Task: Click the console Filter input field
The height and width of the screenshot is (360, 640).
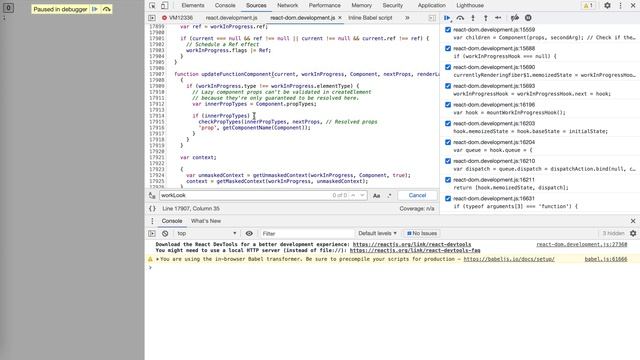Action: (307, 233)
